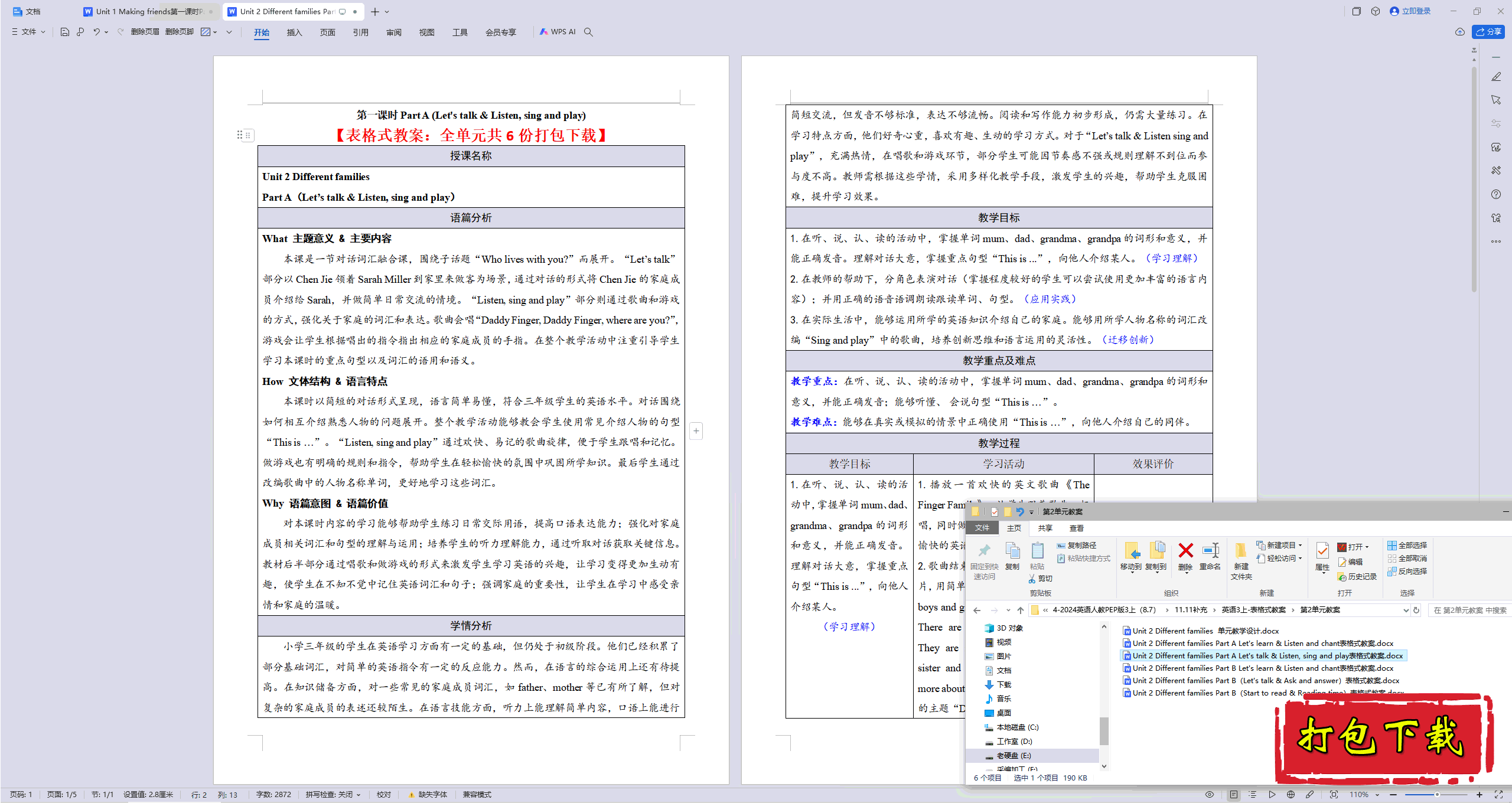The image size is (1512, 803).
Task: Open the 插入 ribbon tab
Action: tap(294, 32)
